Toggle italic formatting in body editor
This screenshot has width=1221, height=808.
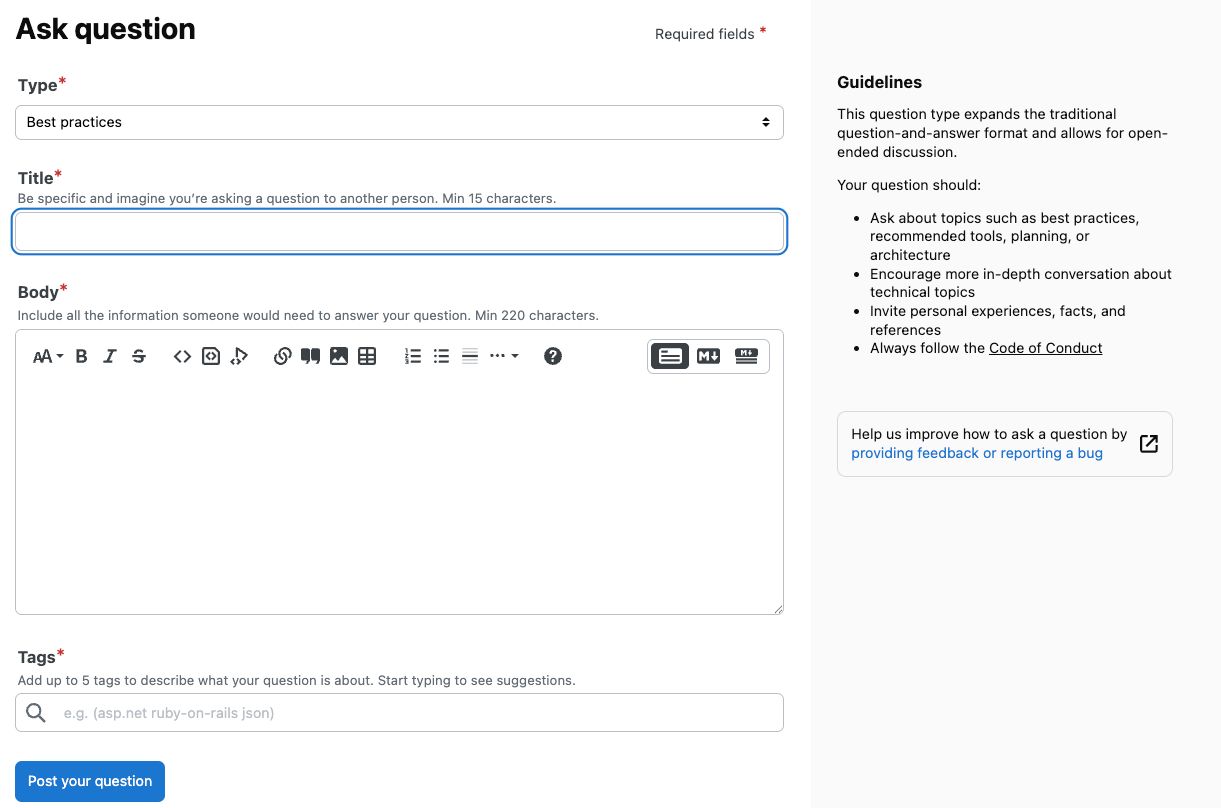[110, 356]
